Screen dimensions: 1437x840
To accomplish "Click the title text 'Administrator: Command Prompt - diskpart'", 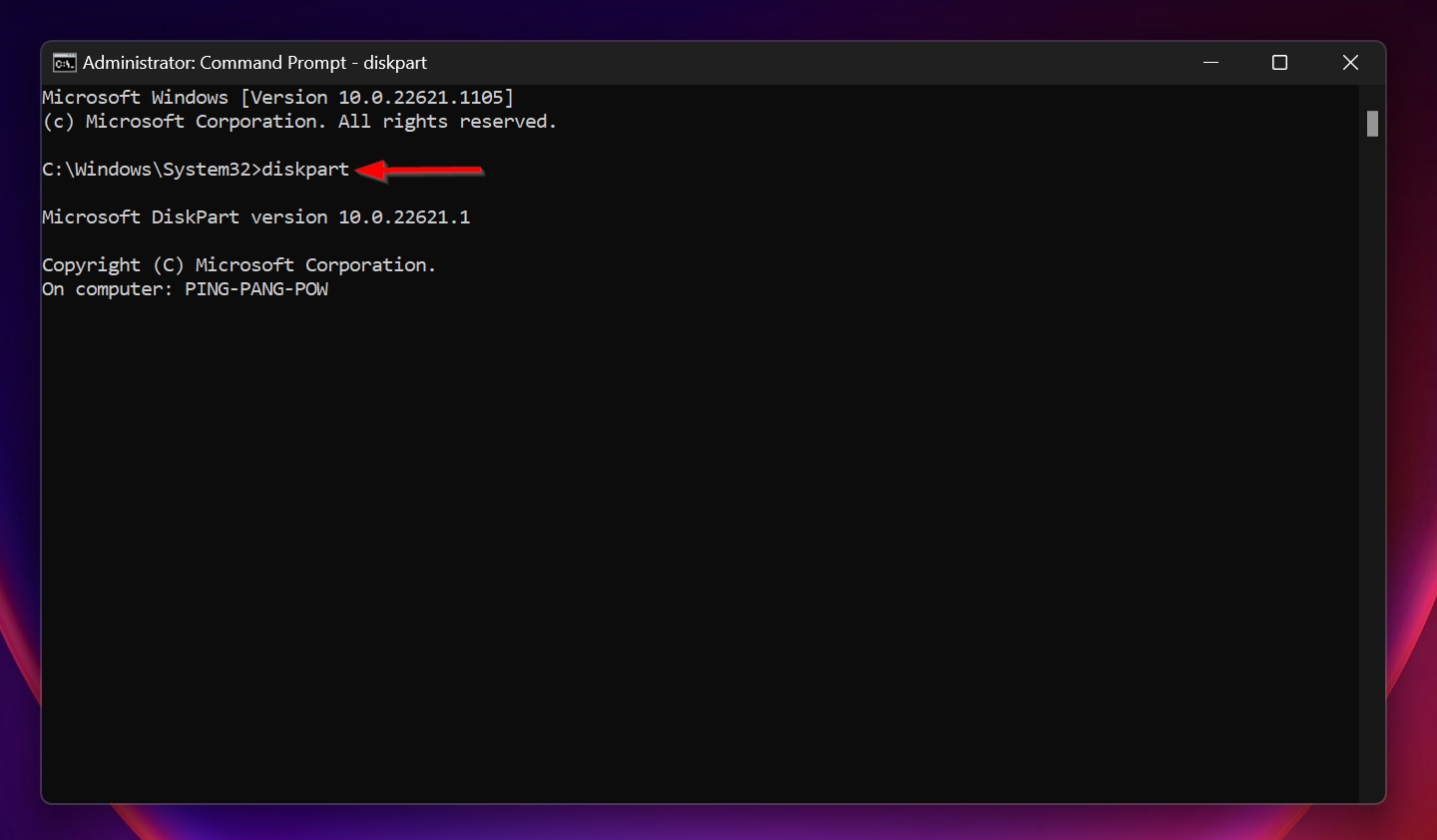I will (254, 63).
